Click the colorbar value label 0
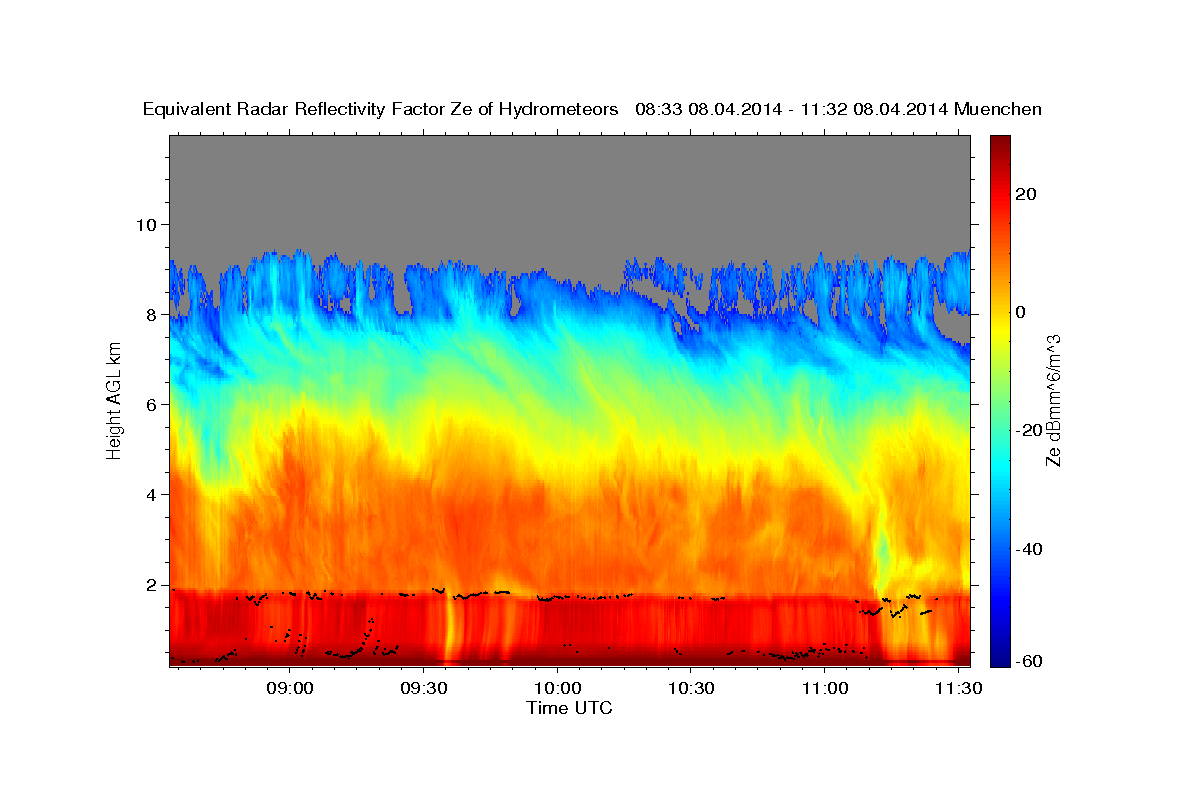The image size is (1200, 800). [1023, 312]
